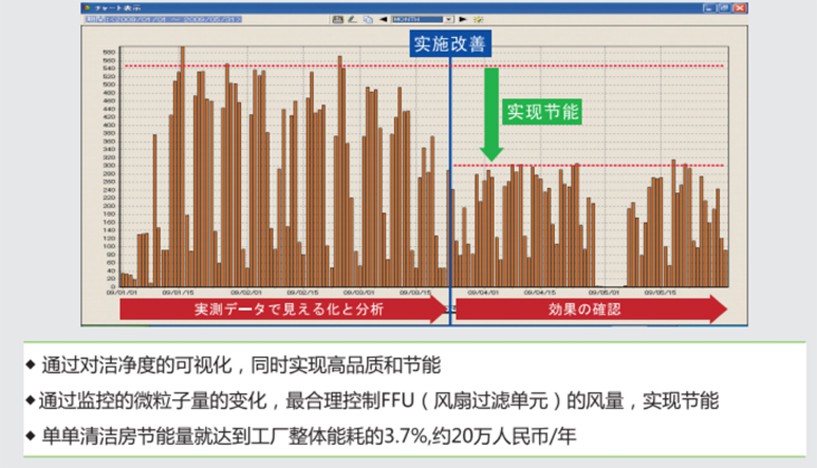The image size is (817, 468).
Task: Open the MONTH period dropdown
Action: (x=449, y=18)
